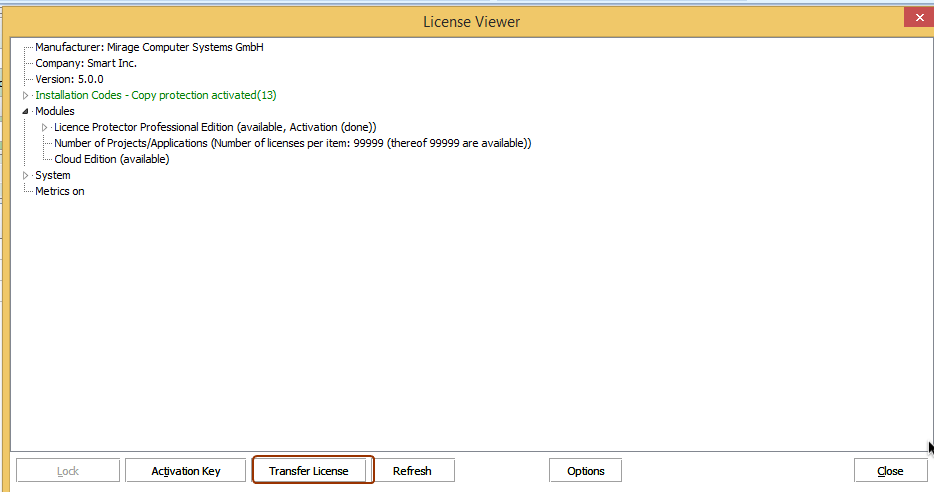Select the Company: Smart Inc. row
This screenshot has height=492, width=934.
[x=86, y=63]
